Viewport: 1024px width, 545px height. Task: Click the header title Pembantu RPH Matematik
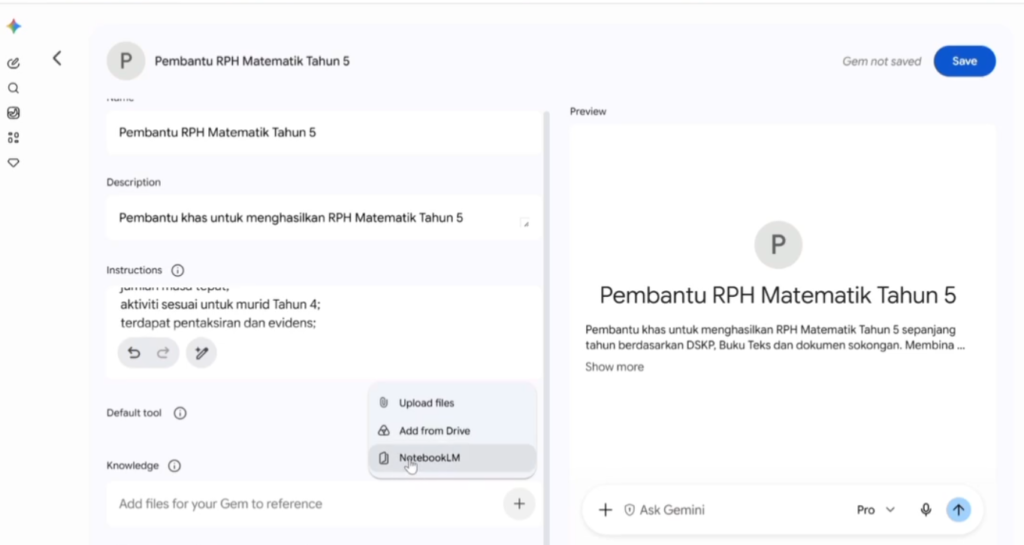tap(252, 61)
